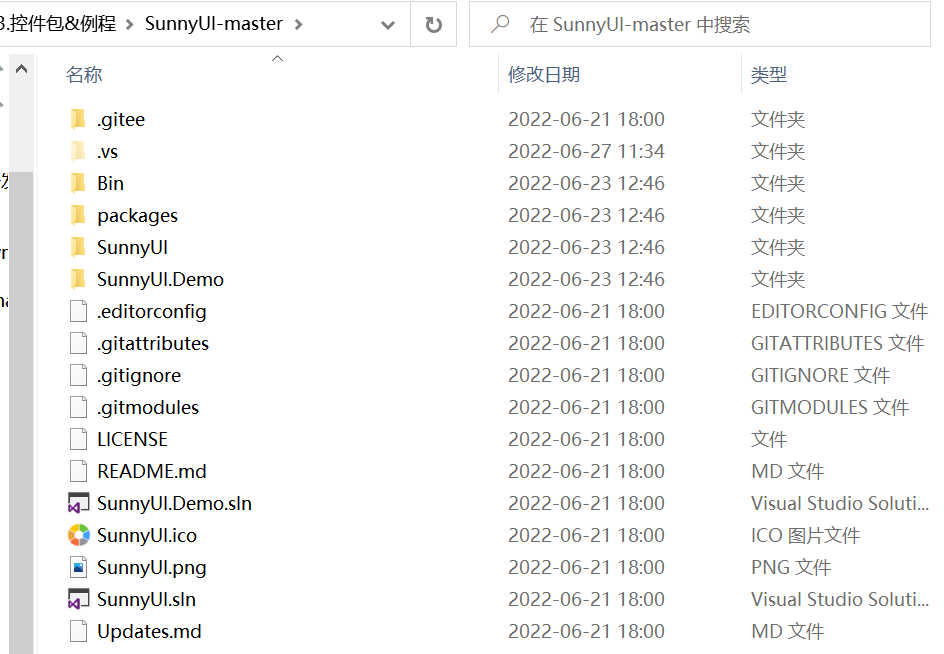Image resolution: width=944 pixels, height=654 pixels.
Task: Click the navigation pane scroll-up arrow
Action: point(22,69)
